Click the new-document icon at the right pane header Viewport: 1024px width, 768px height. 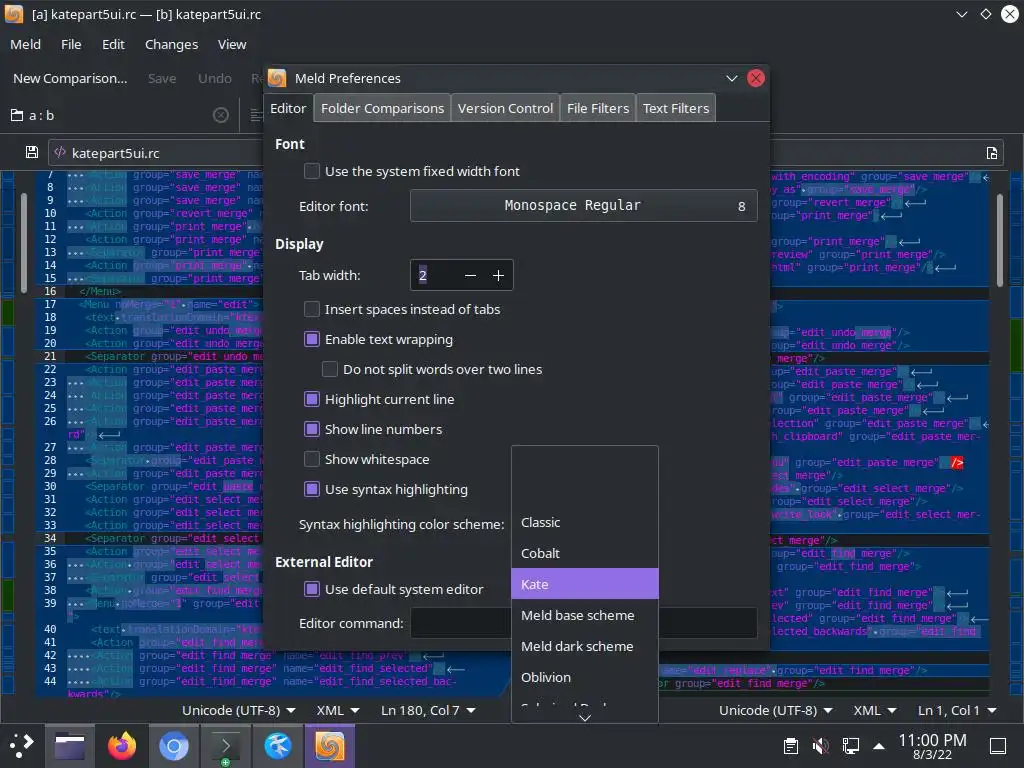pos(991,153)
